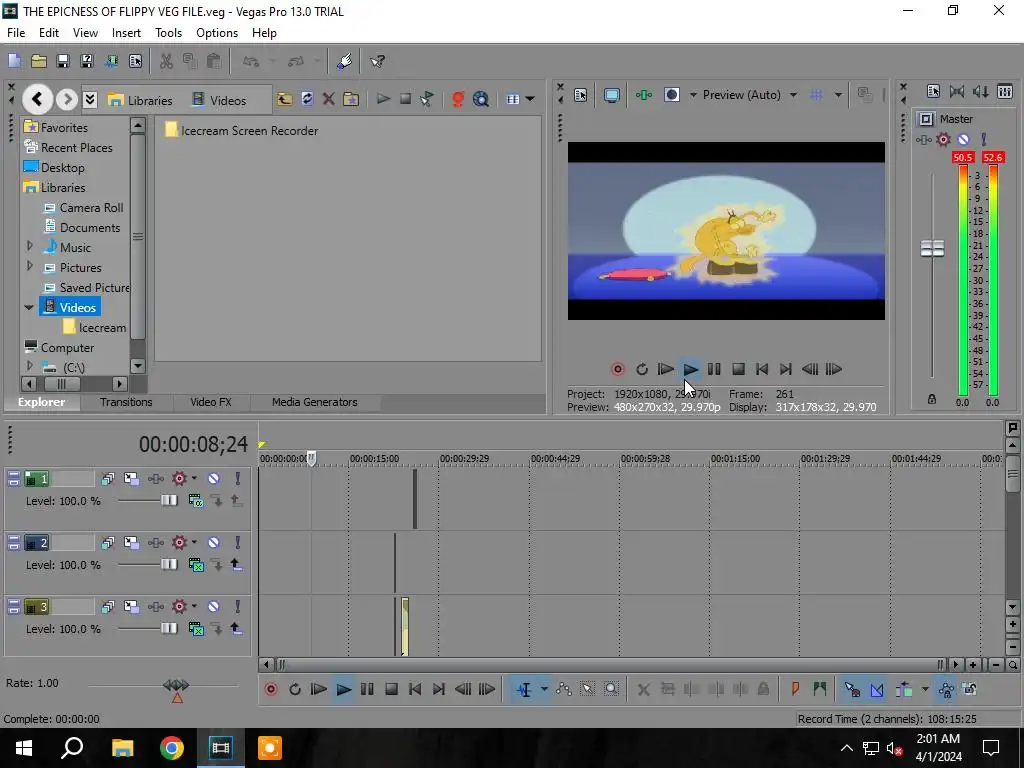
Task: Click the Explorer refresh icon
Action: 307,99
